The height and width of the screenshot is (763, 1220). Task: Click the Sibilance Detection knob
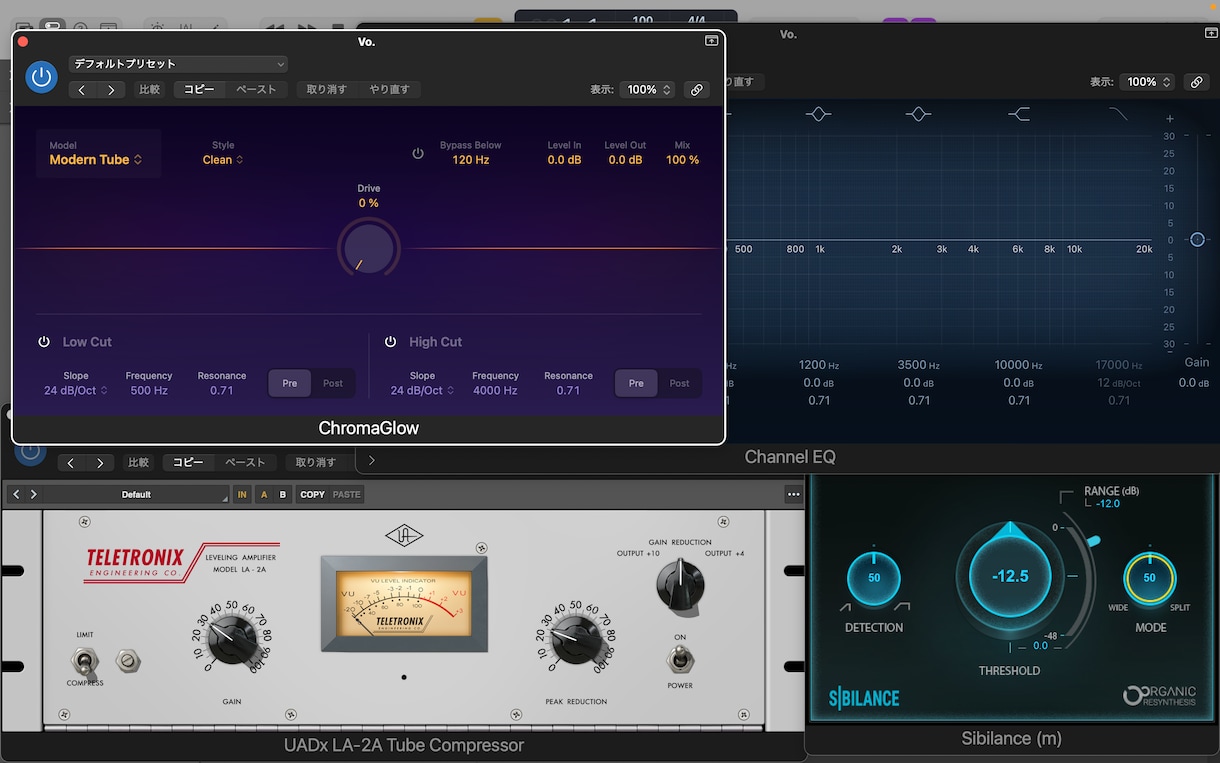tap(874, 578)
